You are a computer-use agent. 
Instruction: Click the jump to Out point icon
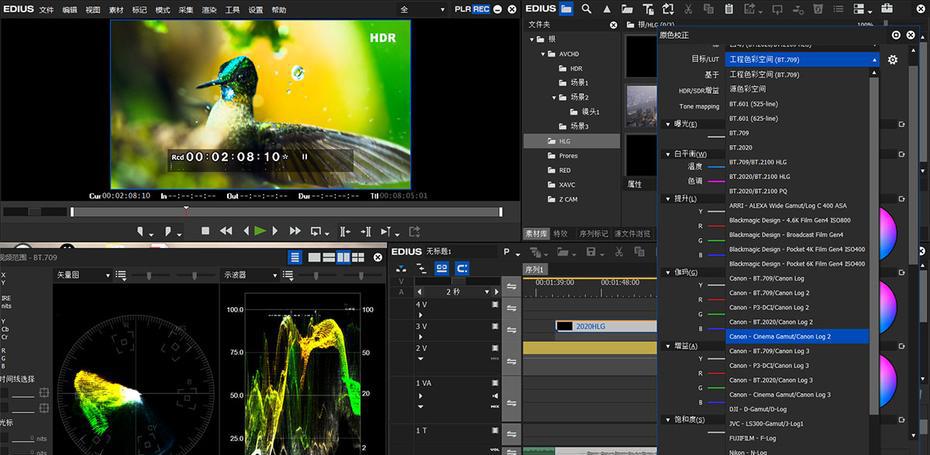[366, 231]
